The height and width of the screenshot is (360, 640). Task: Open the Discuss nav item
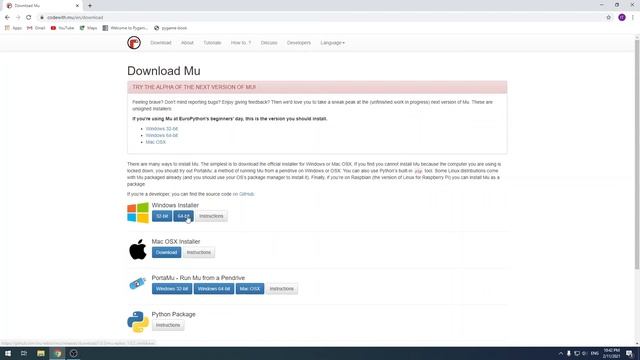click(269, 43)
